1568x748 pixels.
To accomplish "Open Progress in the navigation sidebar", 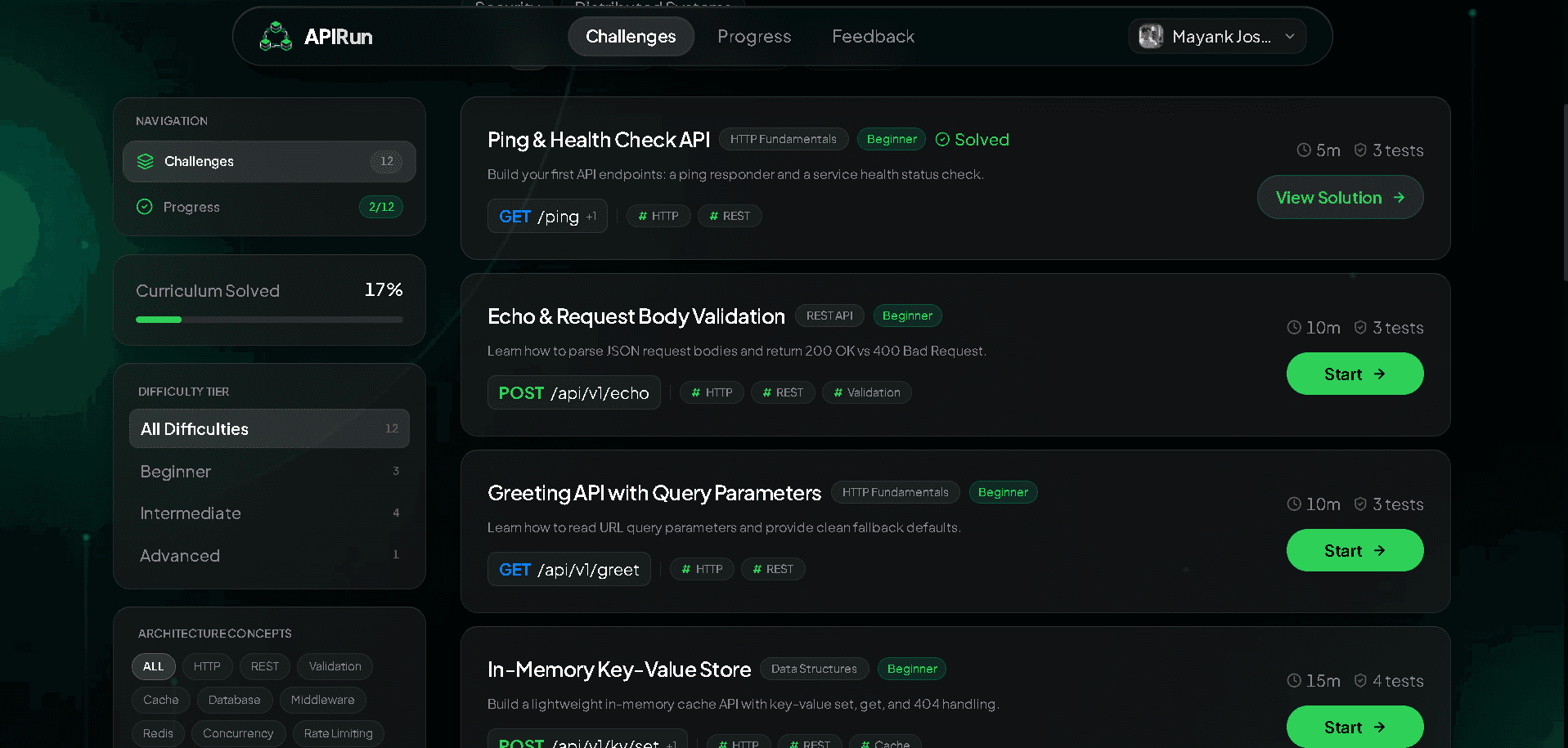I will point(269,207).
